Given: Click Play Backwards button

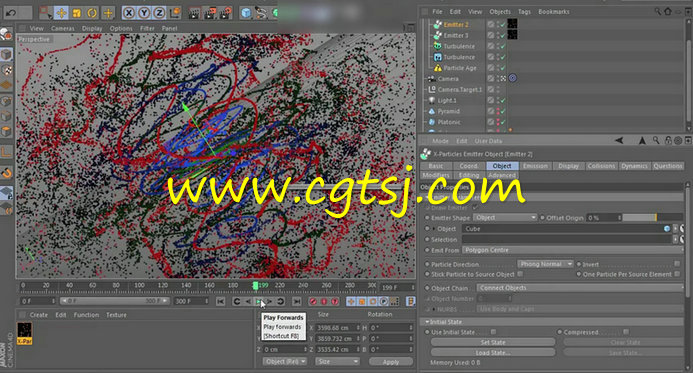Looking at the screenshot, I should [248, 301].
